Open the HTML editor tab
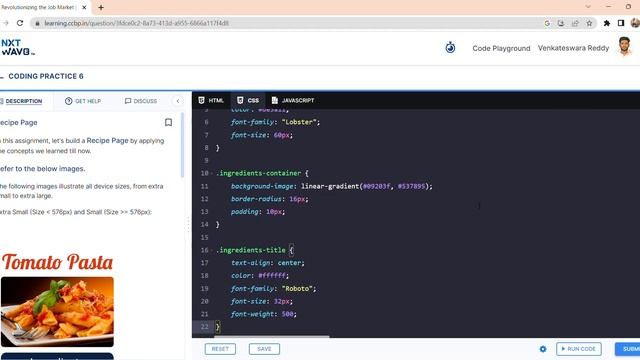Image resolution: width=640 pixels, height=360 pixels. (x=211, y=100)
